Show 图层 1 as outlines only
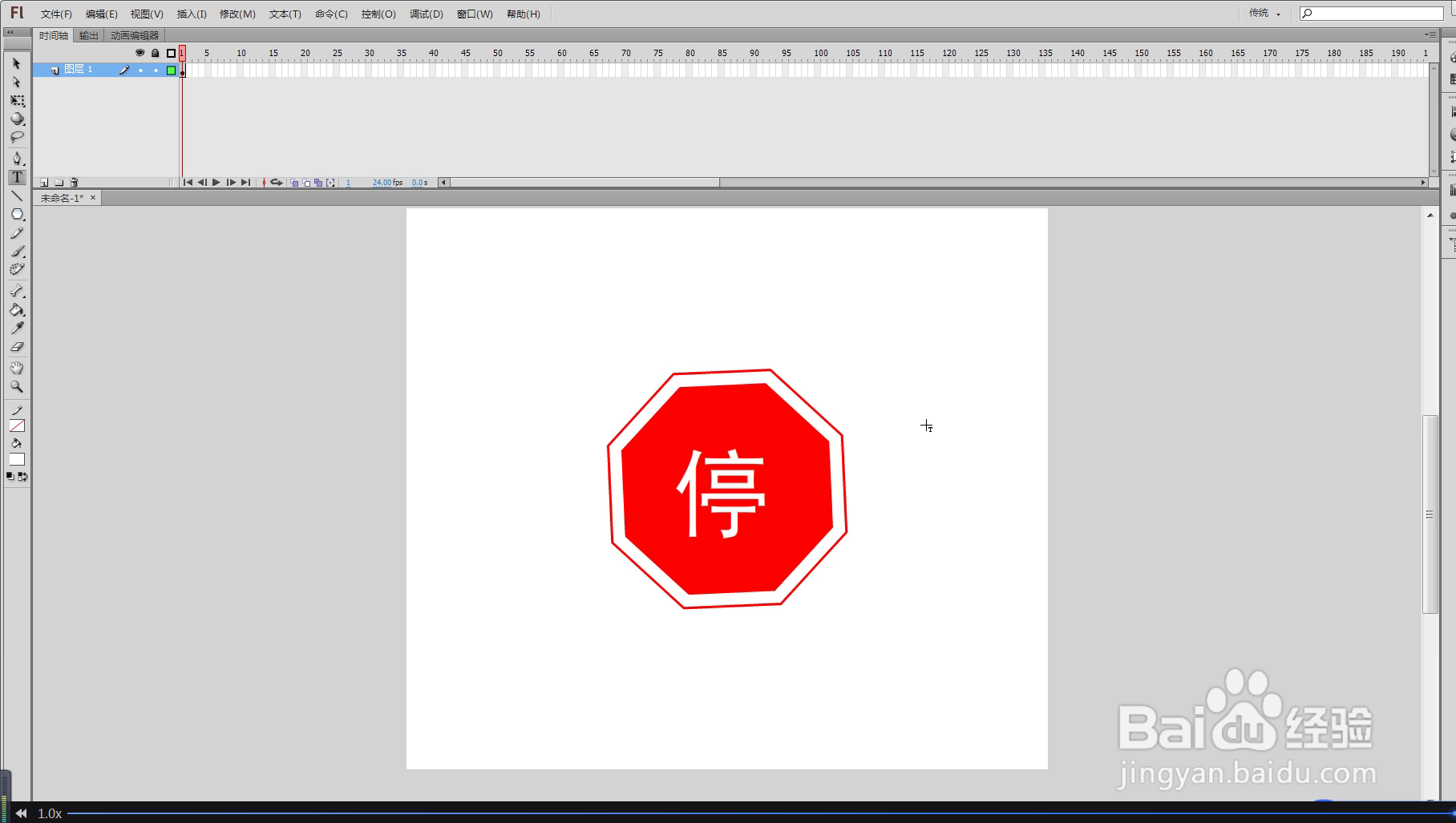 171,71
